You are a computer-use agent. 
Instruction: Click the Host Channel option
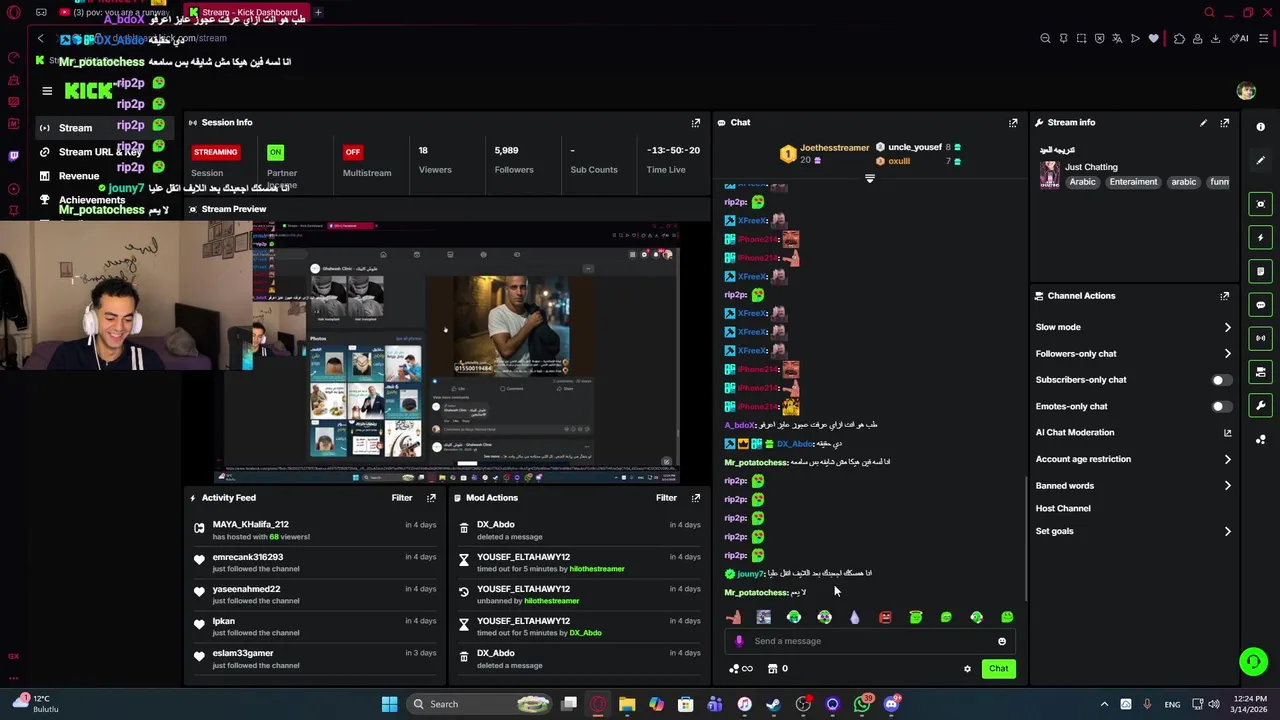point(1063,509)
